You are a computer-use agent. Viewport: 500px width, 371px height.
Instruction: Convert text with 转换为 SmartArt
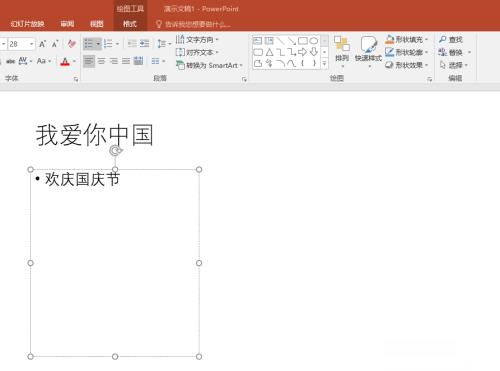coord(209,65)
